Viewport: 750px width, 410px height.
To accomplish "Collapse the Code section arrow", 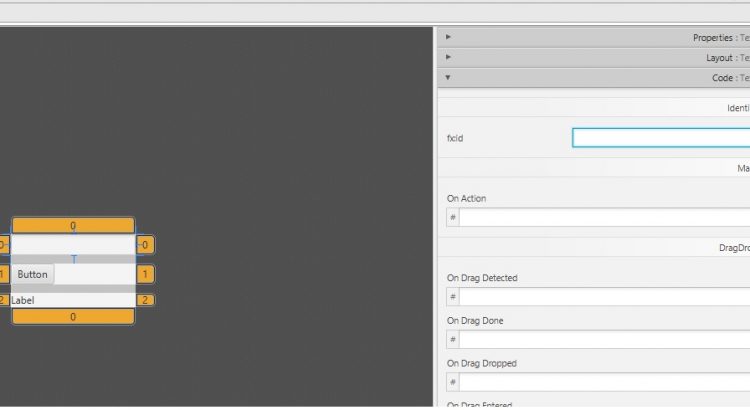I will pyautogui.click(x=448, y=77).
